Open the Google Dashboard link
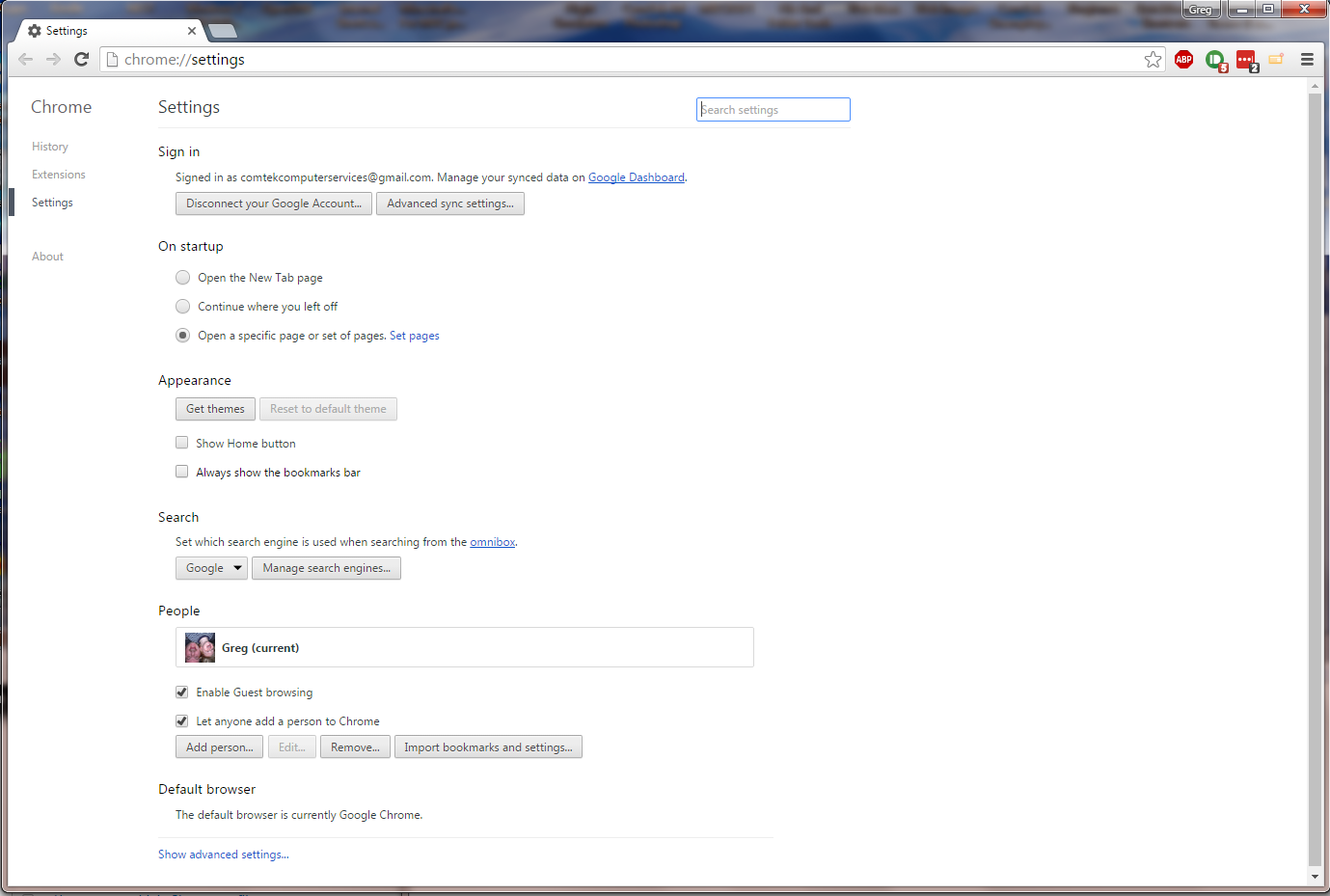 click(x=637, y=177)
